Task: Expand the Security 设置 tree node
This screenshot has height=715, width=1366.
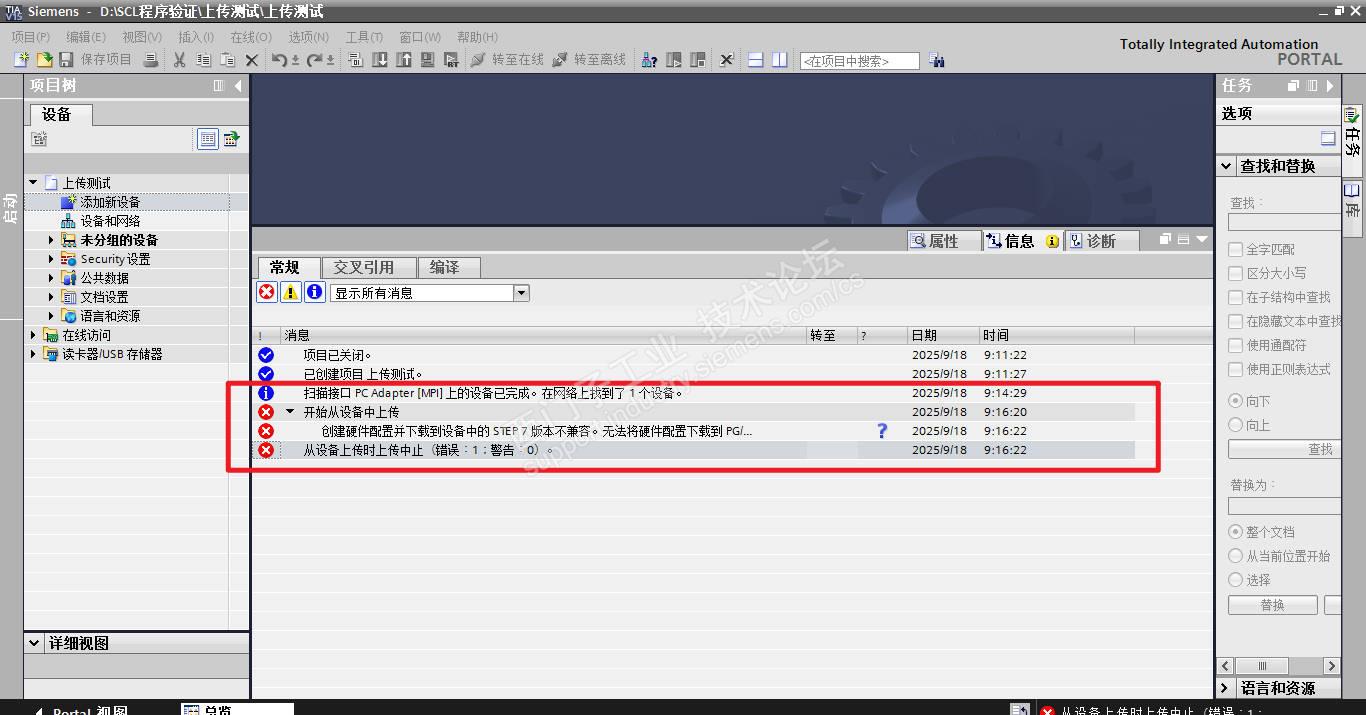Action: tap(52, 259)
